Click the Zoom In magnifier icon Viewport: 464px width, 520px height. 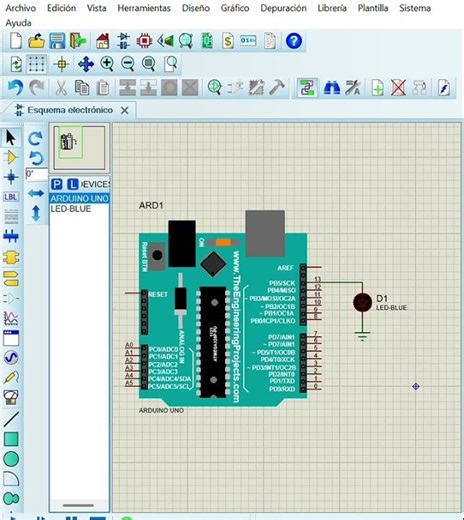pyautogui.click(x=107, y=63)
